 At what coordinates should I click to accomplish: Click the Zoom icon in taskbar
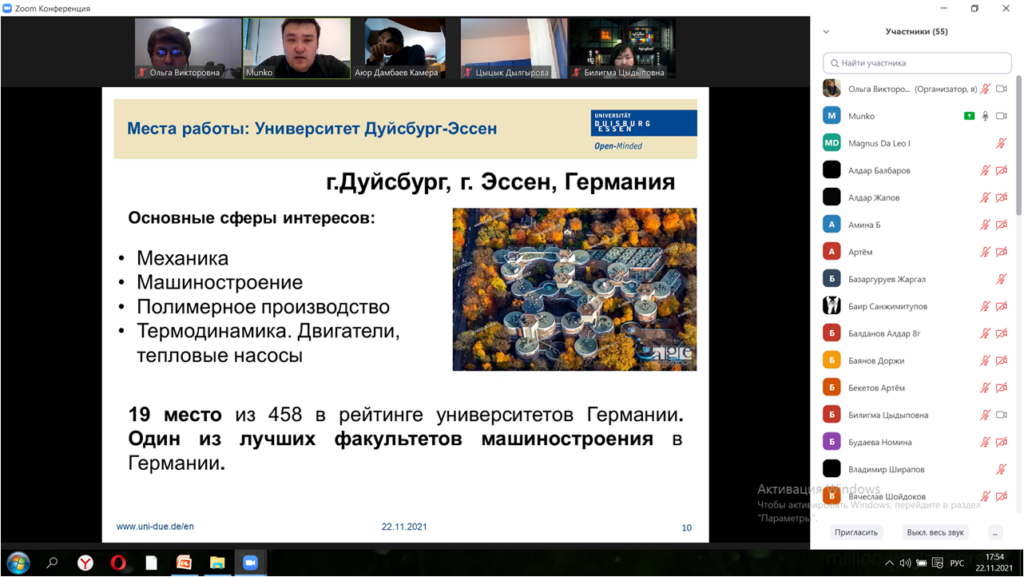(x=250, y=563)
